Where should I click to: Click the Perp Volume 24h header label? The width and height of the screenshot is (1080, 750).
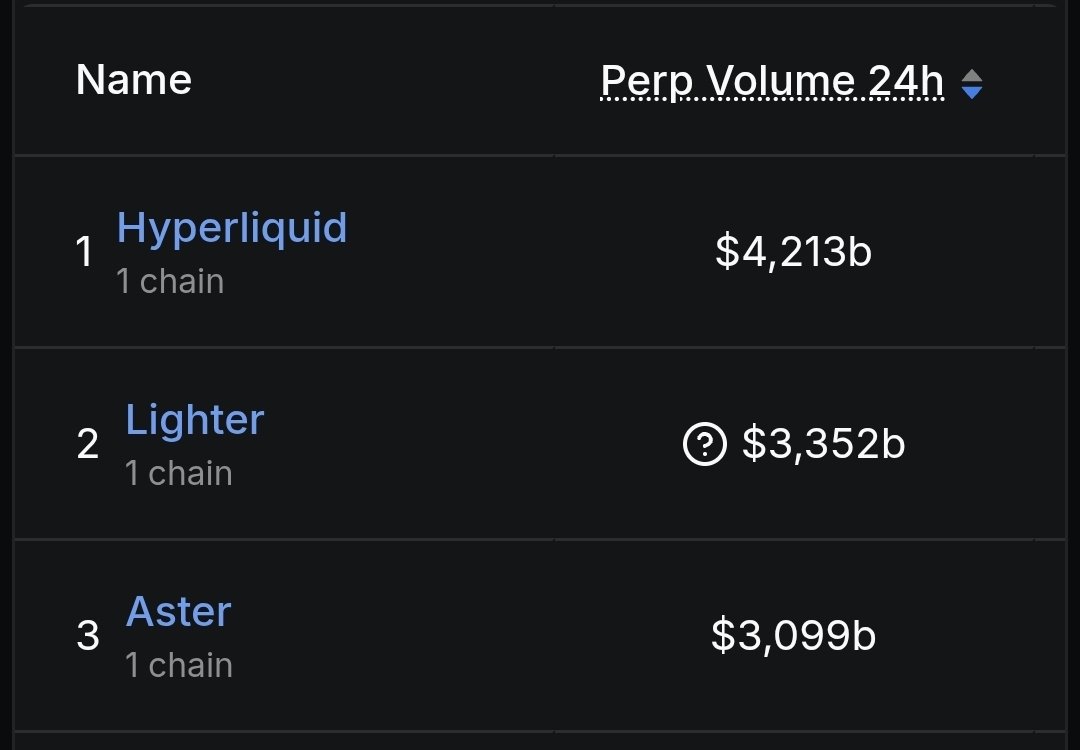click(x=772, y=82)
